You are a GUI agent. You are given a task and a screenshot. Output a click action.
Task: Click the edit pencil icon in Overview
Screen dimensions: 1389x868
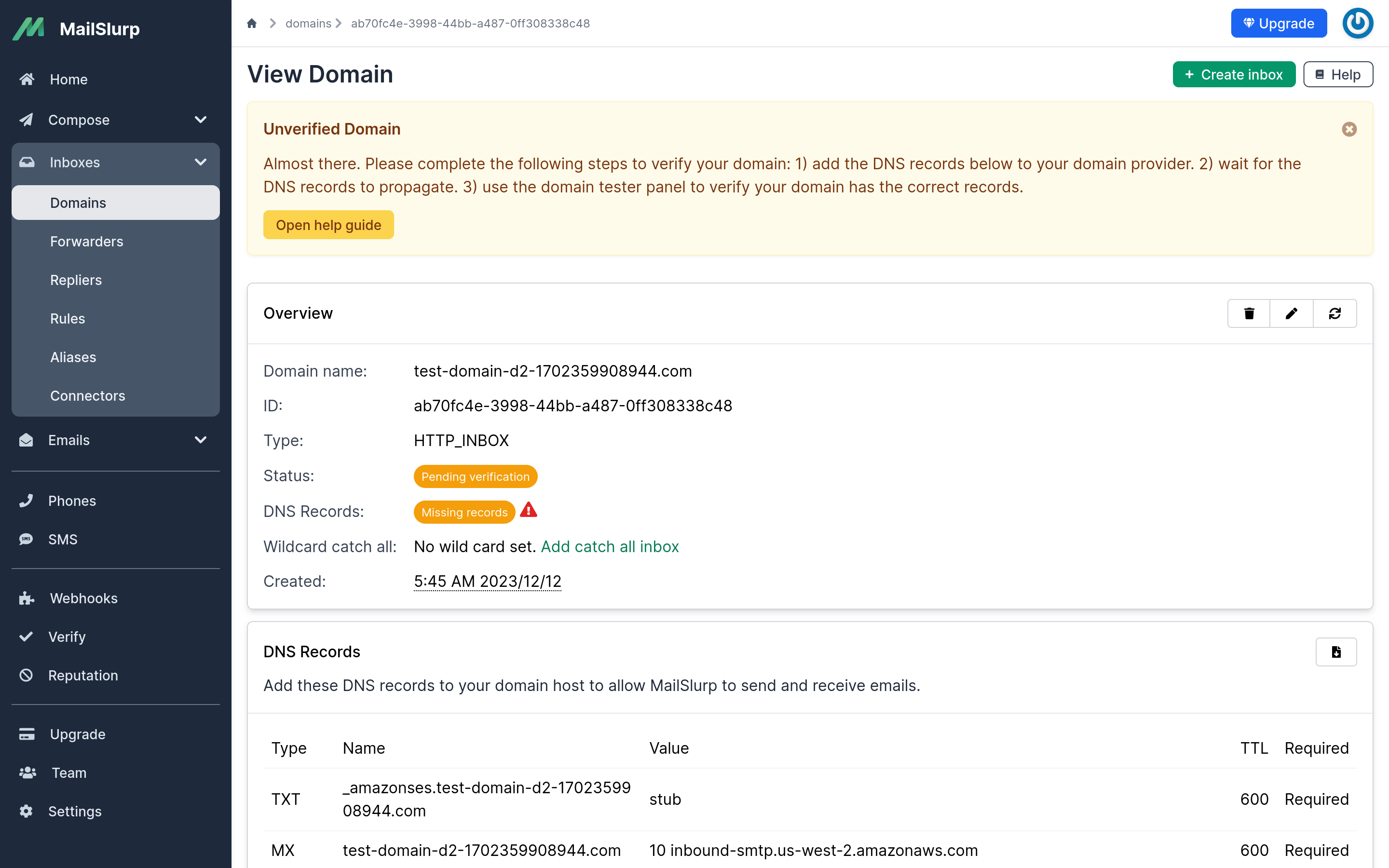click(x=1292, y=313)
